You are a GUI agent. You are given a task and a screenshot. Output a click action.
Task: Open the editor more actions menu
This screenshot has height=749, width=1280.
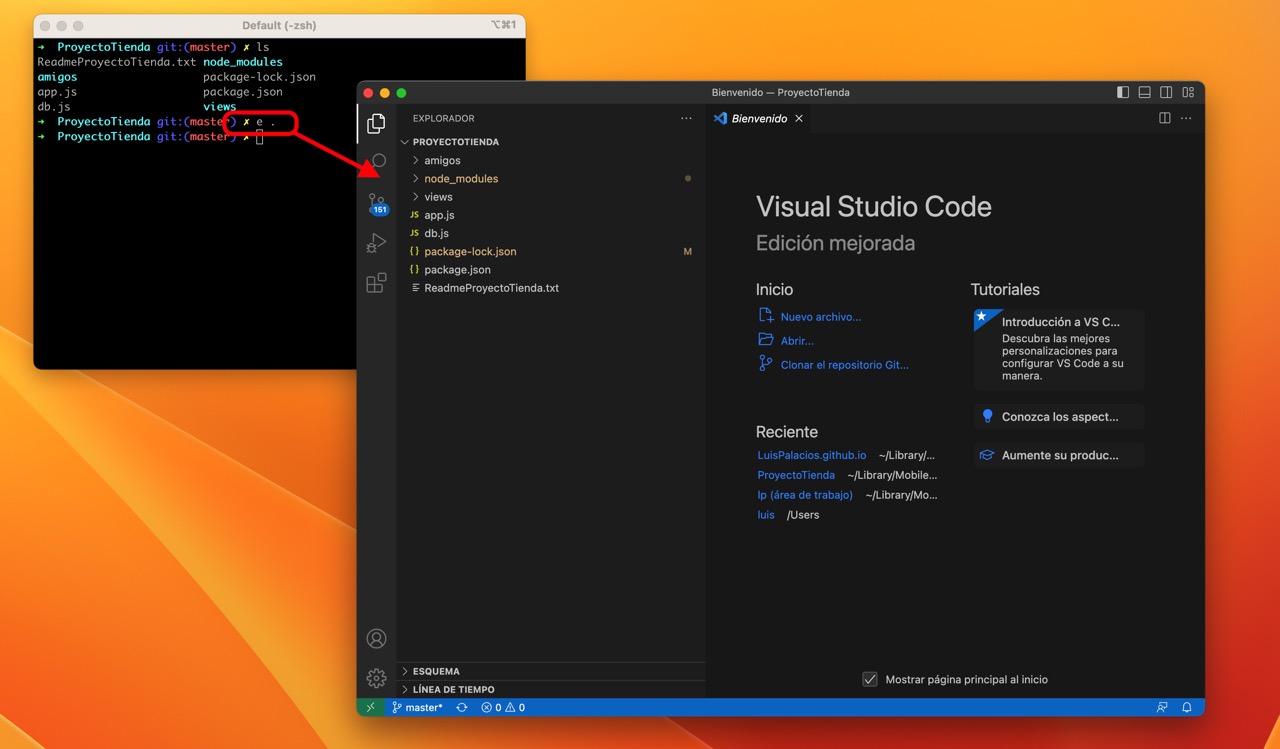coord(1186,118)
